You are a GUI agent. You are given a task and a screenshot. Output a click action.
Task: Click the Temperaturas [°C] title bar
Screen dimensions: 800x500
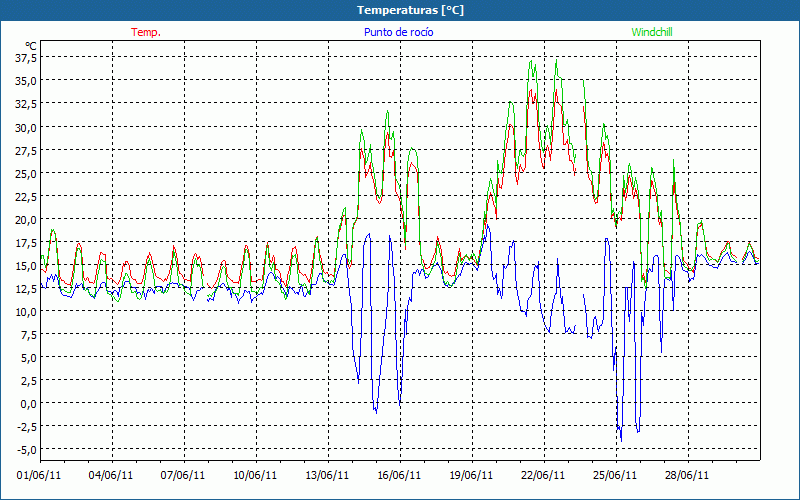coord(400,10)
